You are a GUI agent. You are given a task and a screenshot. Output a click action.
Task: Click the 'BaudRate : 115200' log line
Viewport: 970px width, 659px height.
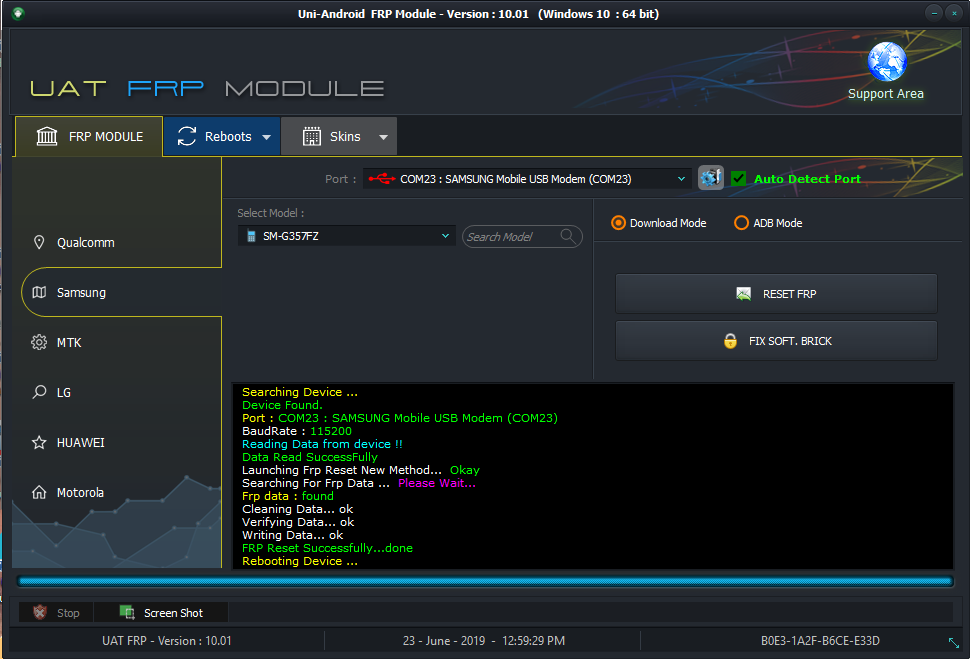tap(296, 431)
